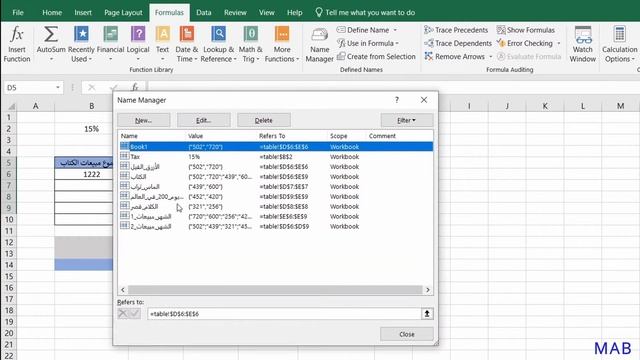
Task: Open the Filter dropdown in Name Manager
Action: [x=407, y=120]
